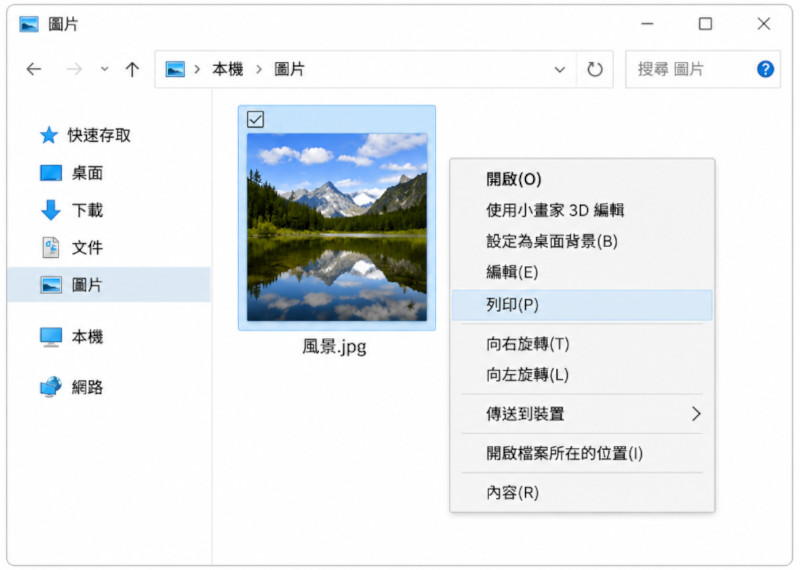
Task: Choose 列印(P) from context menu
Action: (x=582, y=305)
